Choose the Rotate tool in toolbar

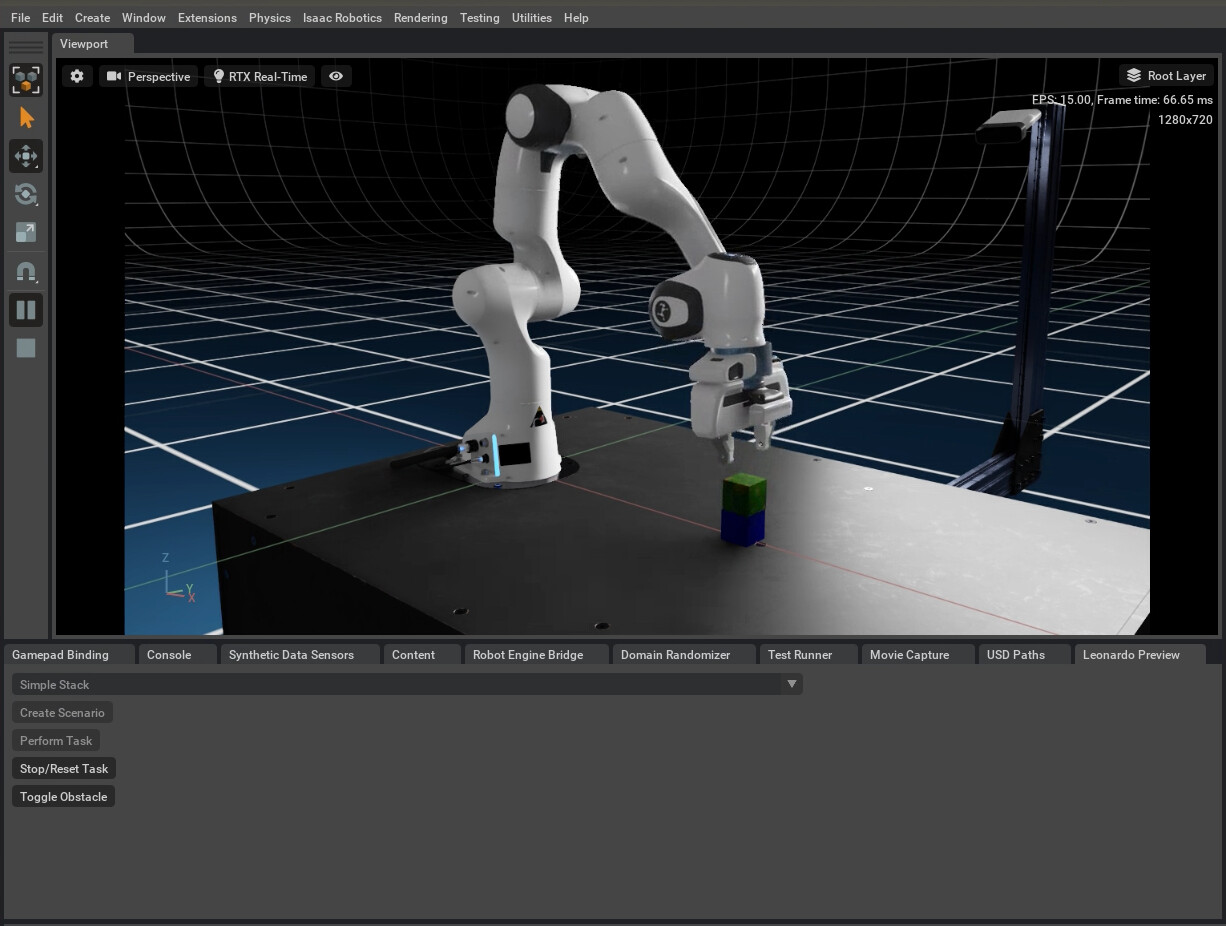tap(26, 194)
